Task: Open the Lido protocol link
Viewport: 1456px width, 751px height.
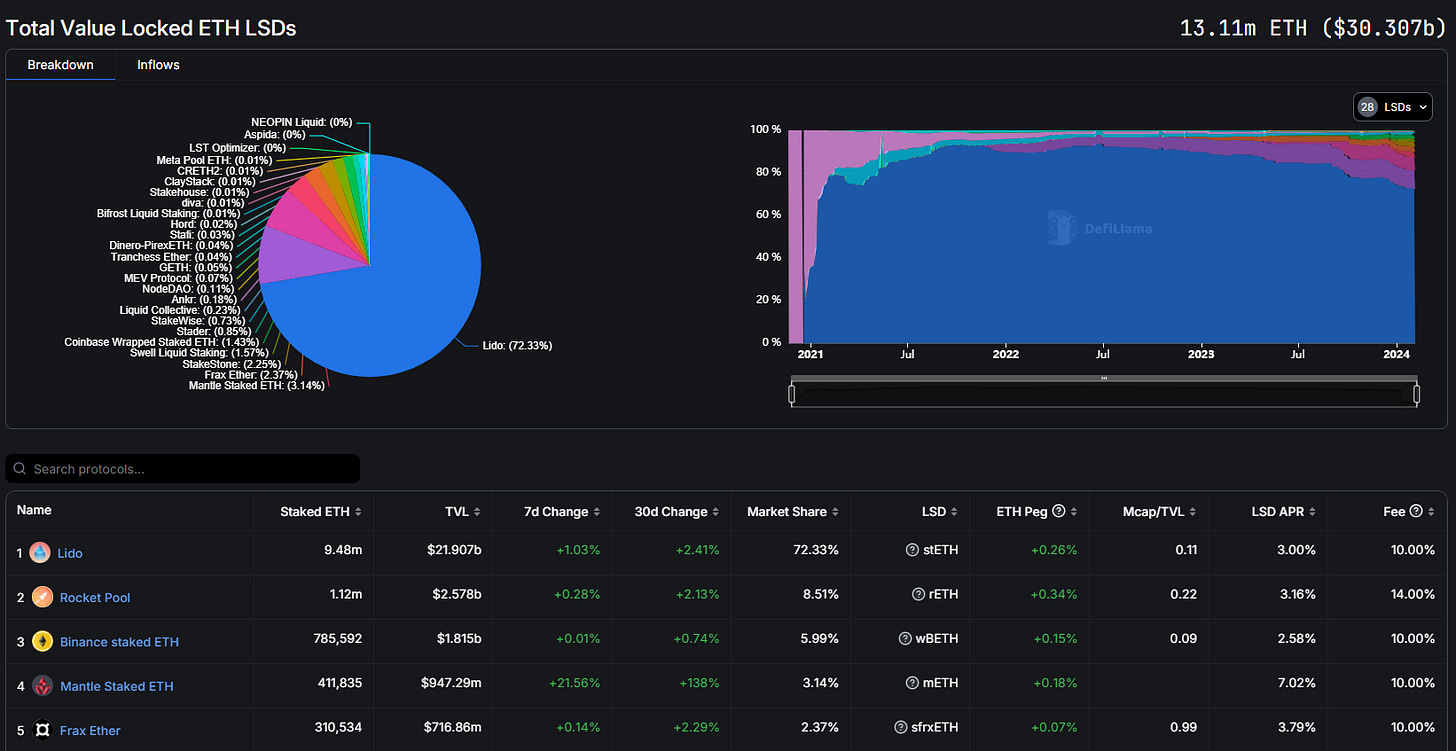Action: (70, 553)
